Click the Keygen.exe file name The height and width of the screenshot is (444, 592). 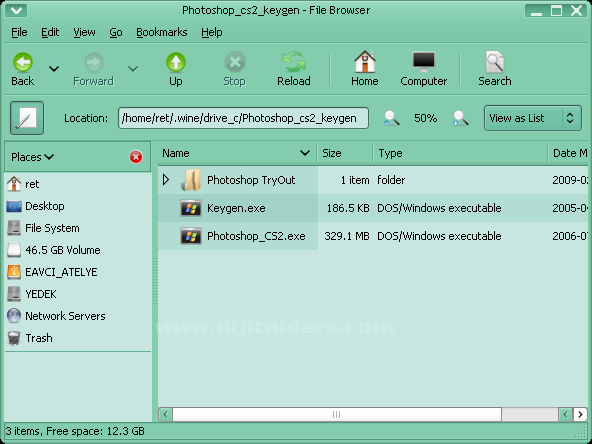coord(236,208)
